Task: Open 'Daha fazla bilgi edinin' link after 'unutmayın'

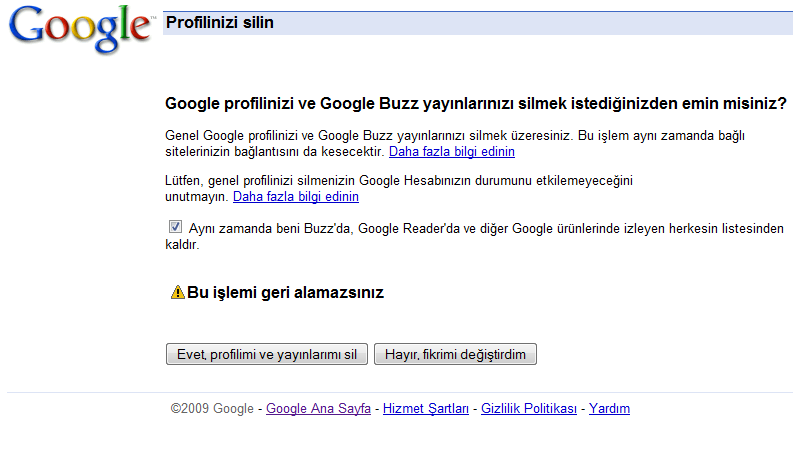Action: (x=296, y=196)
